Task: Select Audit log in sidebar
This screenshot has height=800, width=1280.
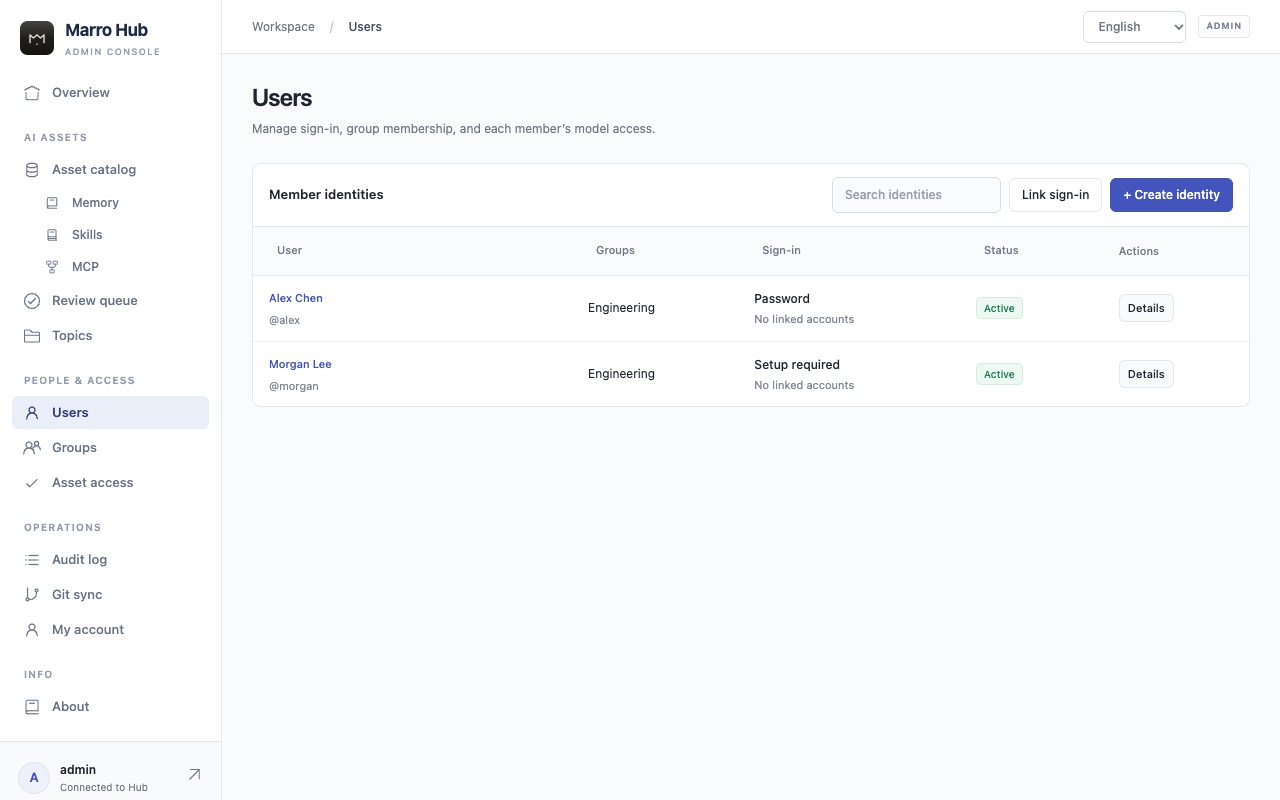Action: 110,560
